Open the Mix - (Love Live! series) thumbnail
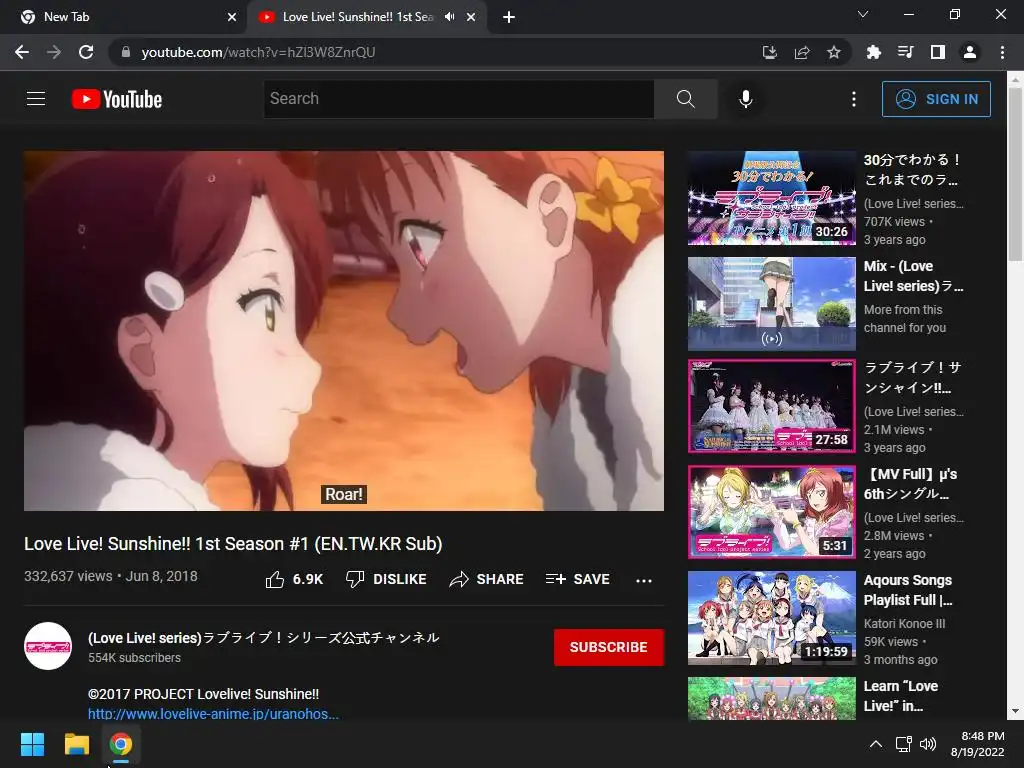The height and width of the screenshot is (768, 1024). click(771, 304)
